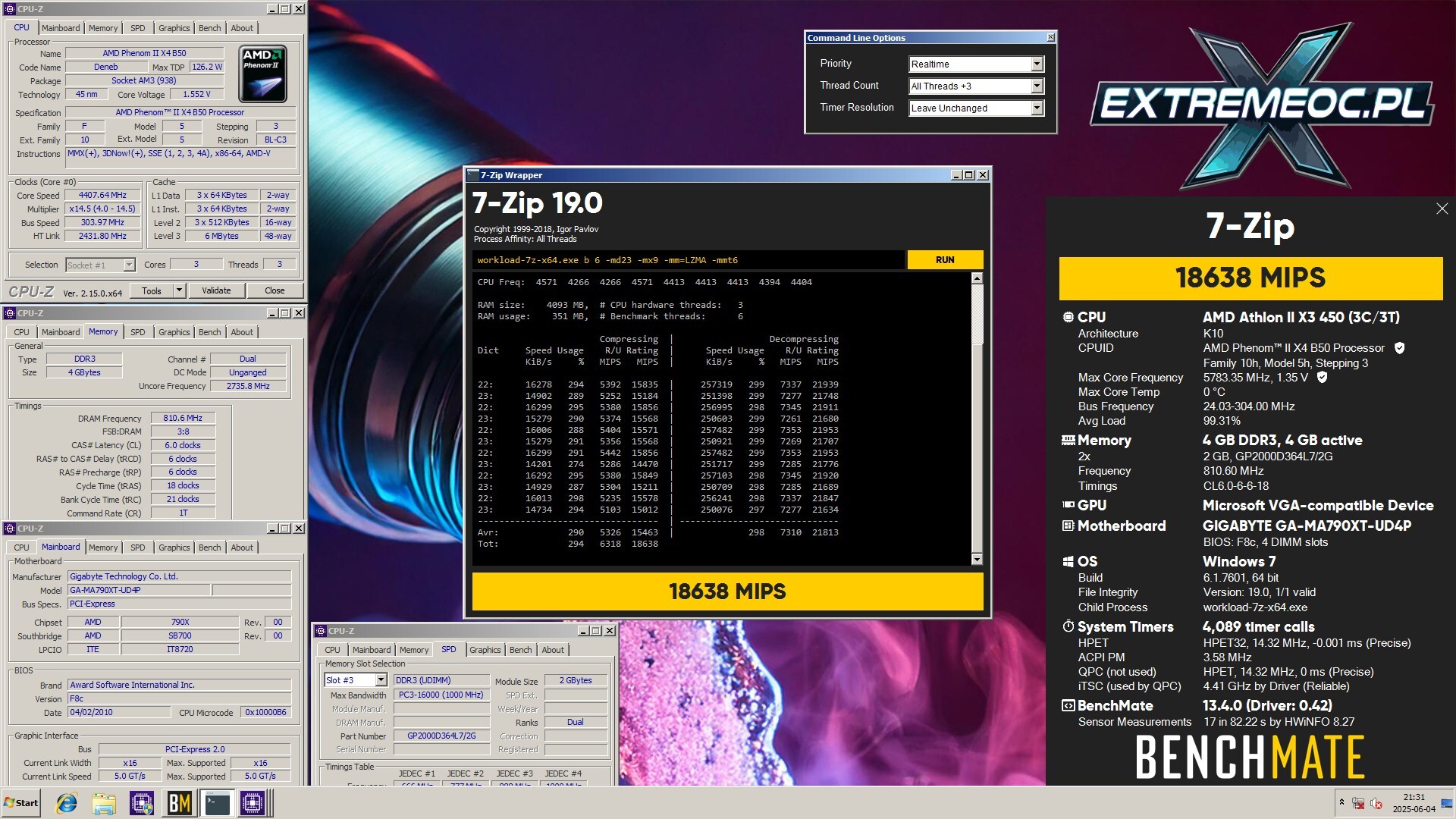Open the Priority dropdown set to Realtime
This screenshot has height=819, width=1456.
click(1037, 64)
